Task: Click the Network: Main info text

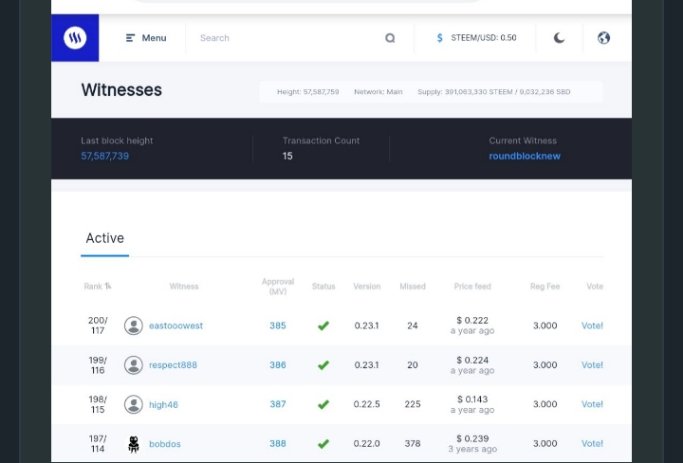Action: click(378, 92)
